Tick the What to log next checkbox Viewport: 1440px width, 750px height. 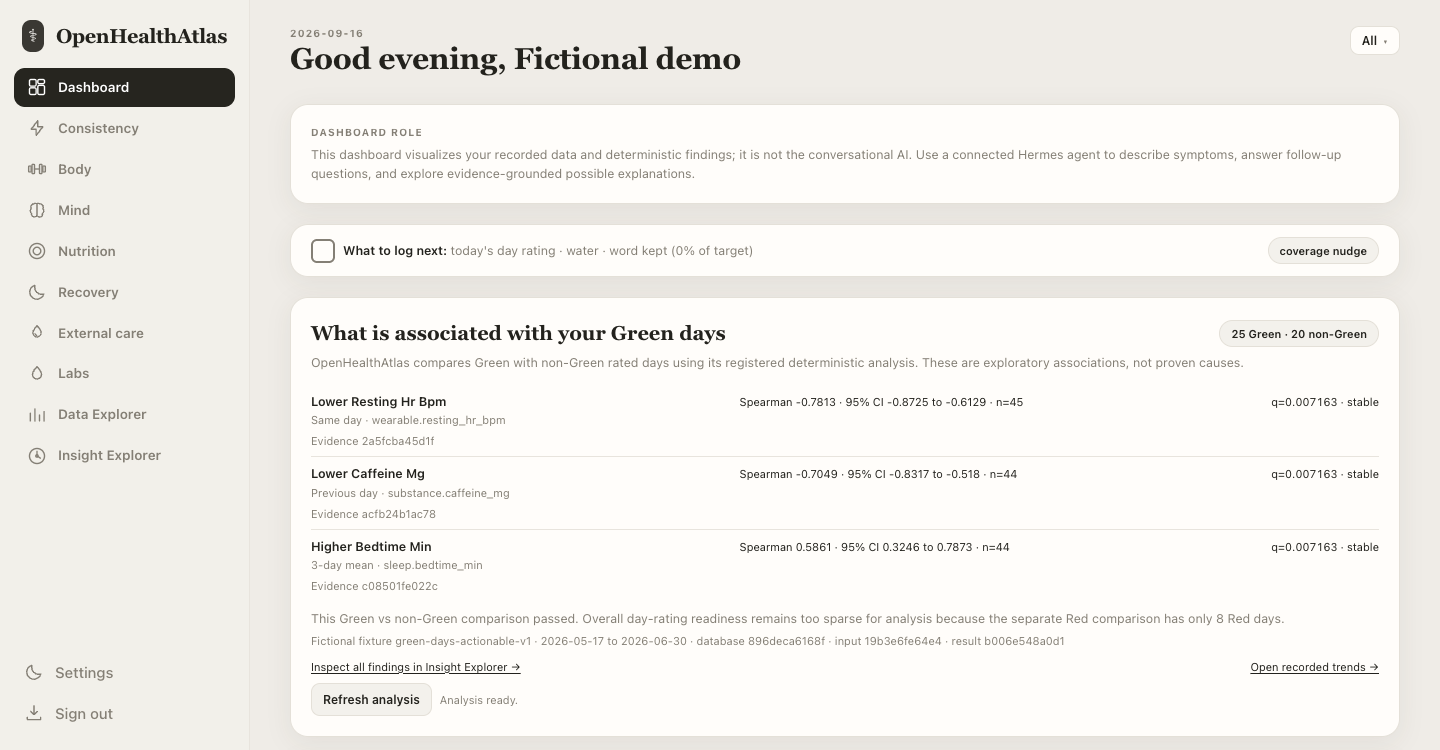tap(323, 251)
